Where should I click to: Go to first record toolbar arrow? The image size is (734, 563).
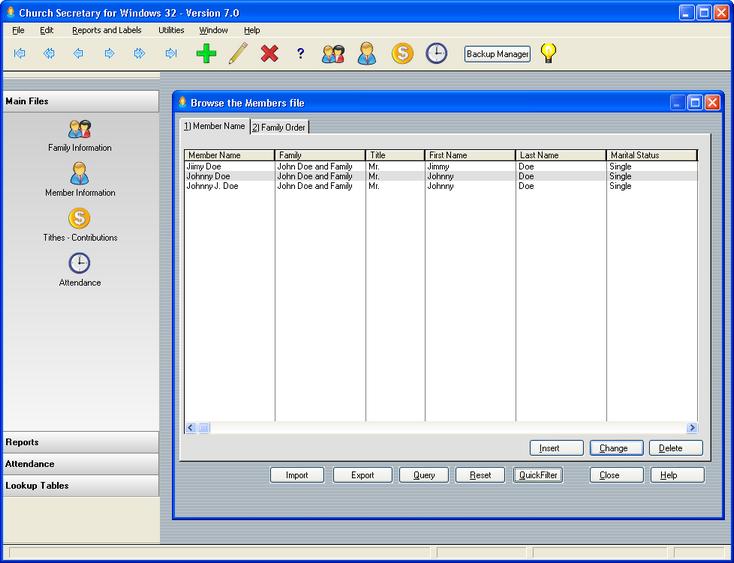(19, 53)
